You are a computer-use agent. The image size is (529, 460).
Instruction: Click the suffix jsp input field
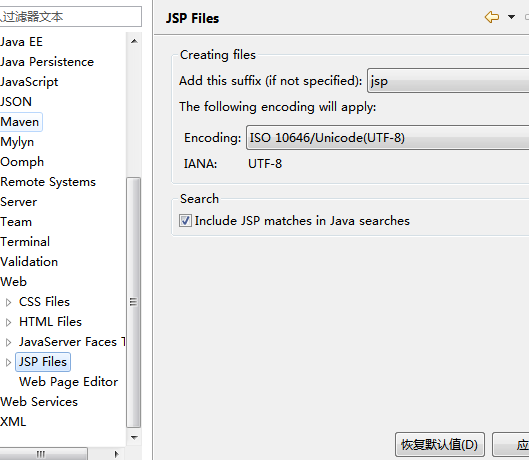[448, 81]
